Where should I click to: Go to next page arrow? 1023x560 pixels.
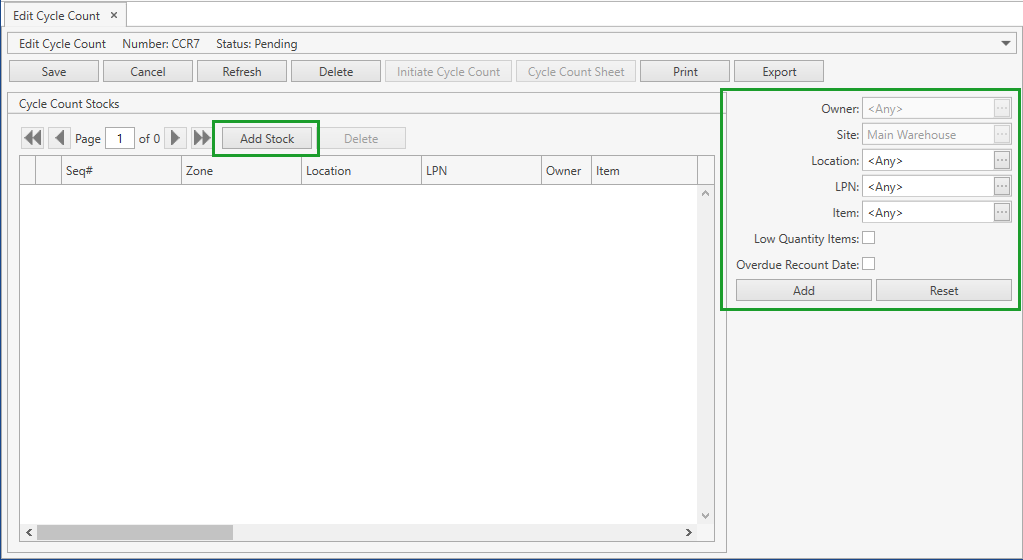pos(175,139)
